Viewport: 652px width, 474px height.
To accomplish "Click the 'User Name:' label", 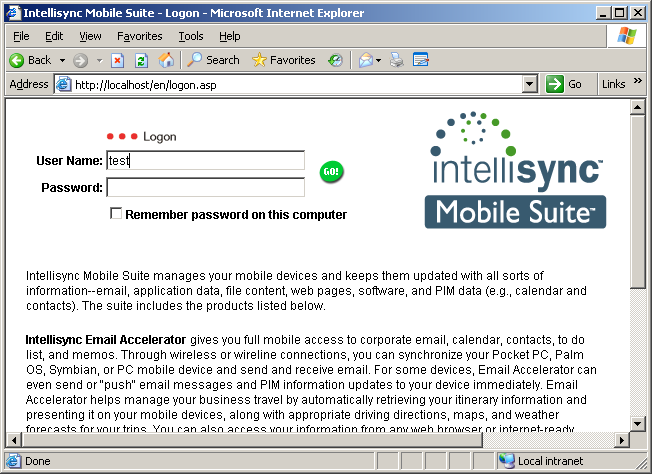I will tap(69, 160).
